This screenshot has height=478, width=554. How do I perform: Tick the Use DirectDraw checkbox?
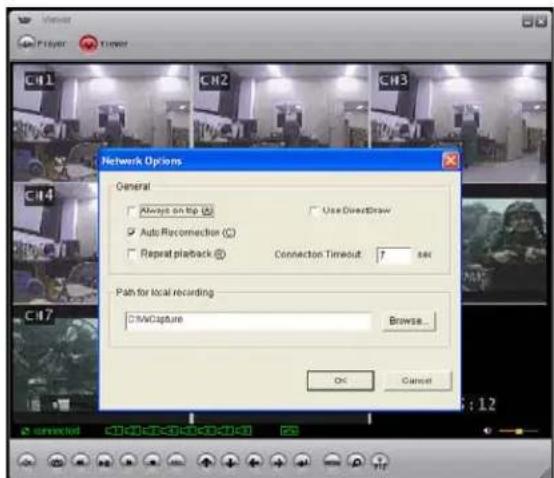(313, 211)
